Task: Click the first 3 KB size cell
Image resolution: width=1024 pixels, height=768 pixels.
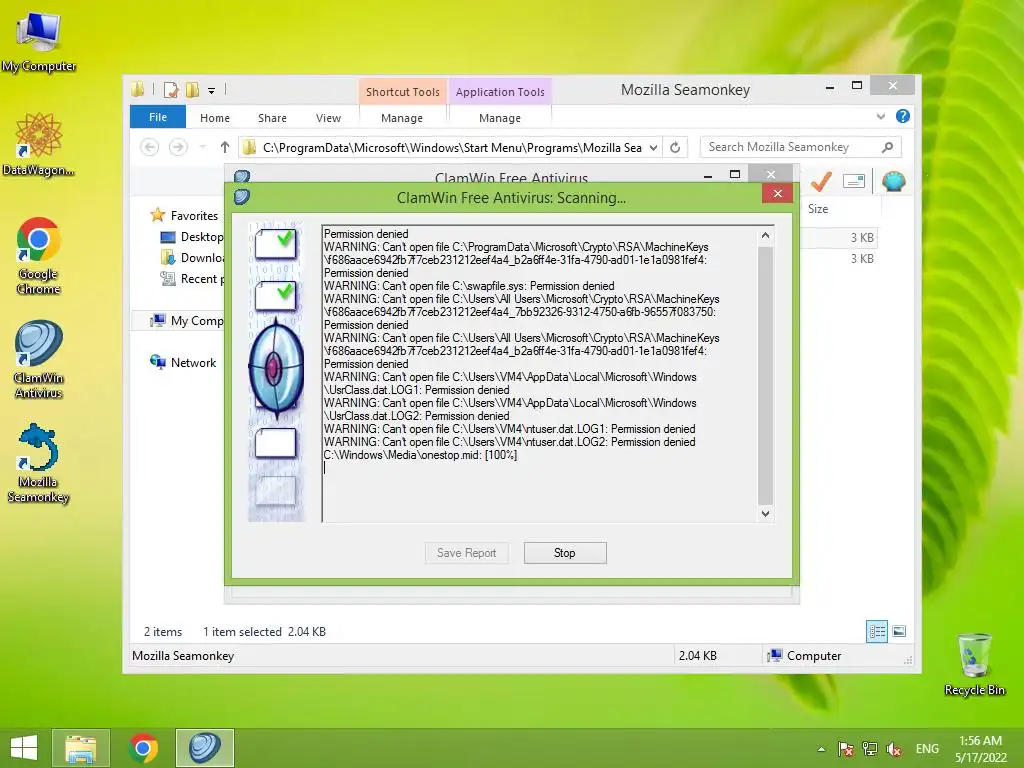Action: (x=862, y=238)
